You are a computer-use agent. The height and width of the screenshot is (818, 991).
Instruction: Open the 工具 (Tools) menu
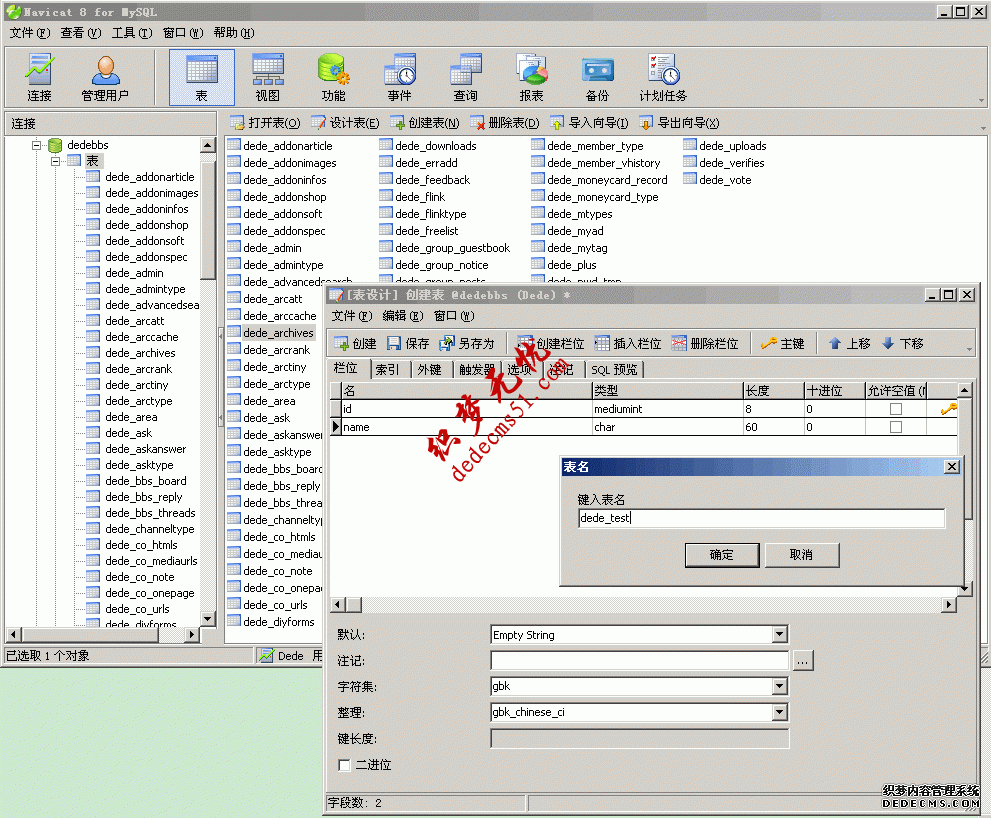click(131, 33)
